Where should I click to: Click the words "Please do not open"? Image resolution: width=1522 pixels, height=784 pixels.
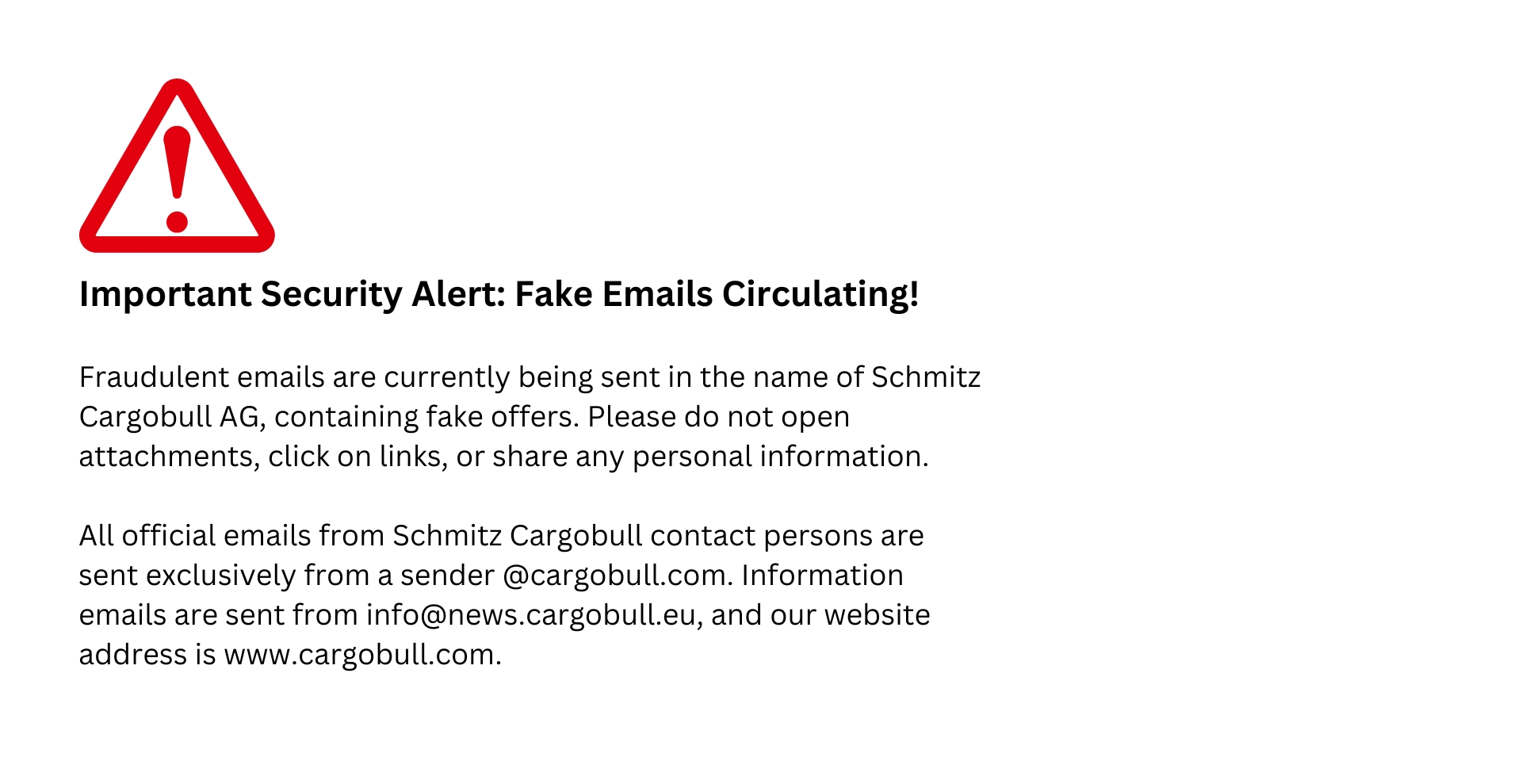(x=718, y=417)
